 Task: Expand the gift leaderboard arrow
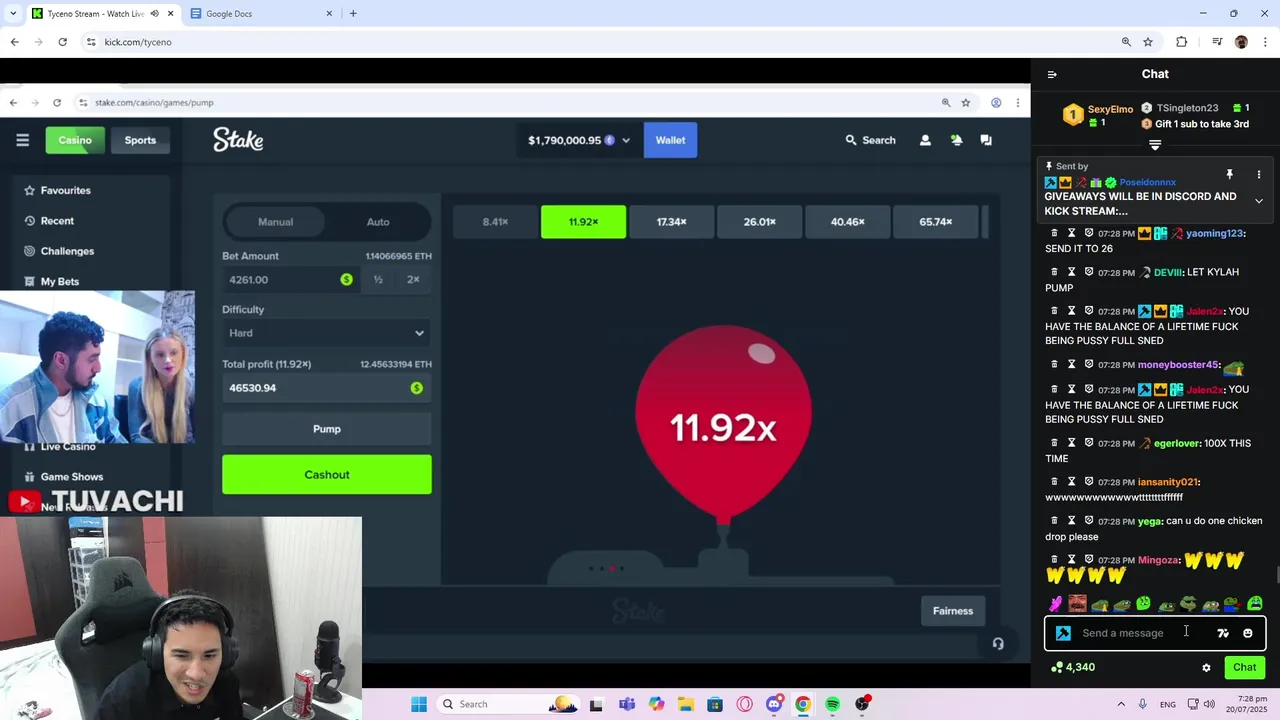click(x=1155, y=145)
